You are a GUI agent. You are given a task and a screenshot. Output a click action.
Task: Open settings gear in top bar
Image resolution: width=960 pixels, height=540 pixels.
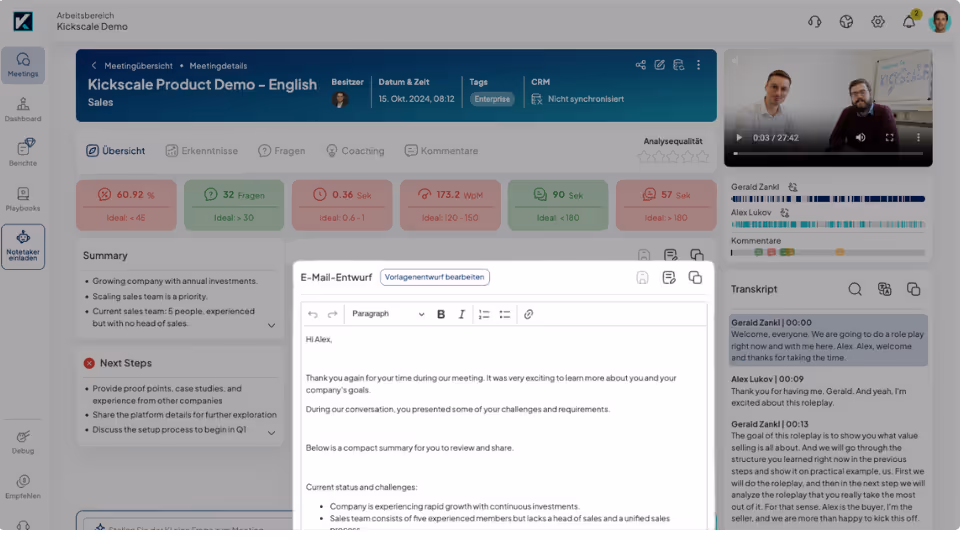878,22
